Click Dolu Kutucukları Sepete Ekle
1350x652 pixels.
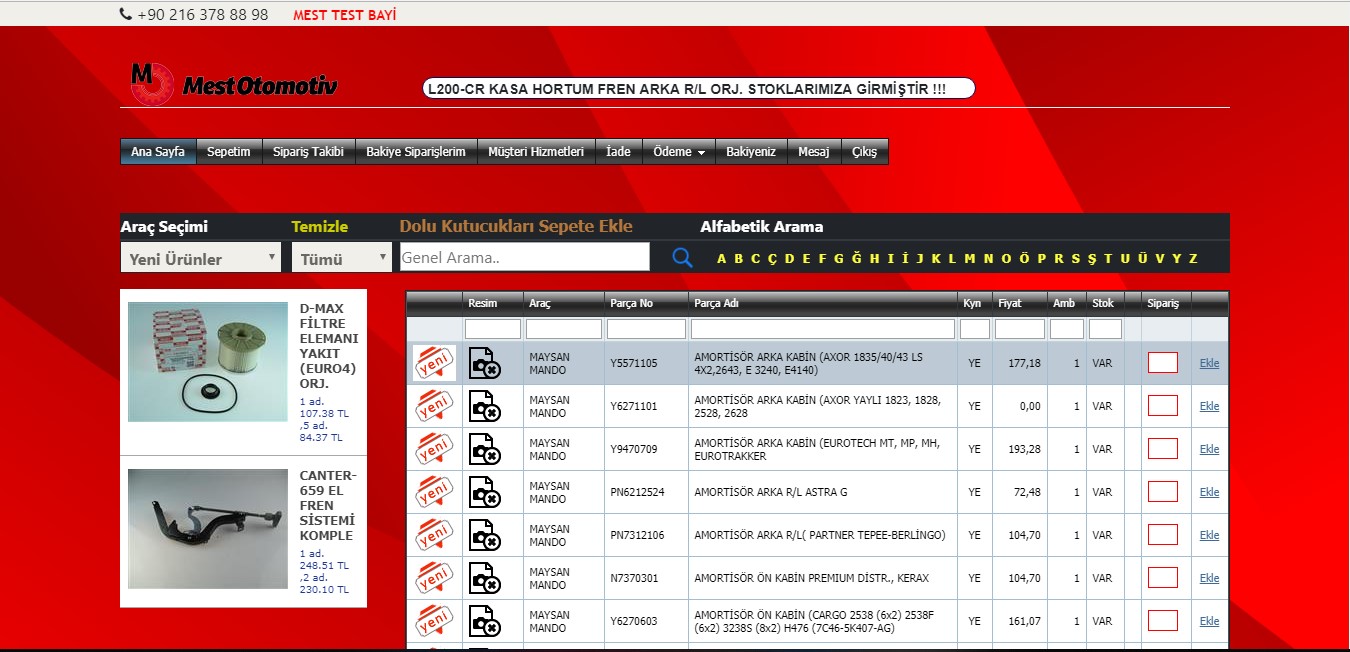516,226
